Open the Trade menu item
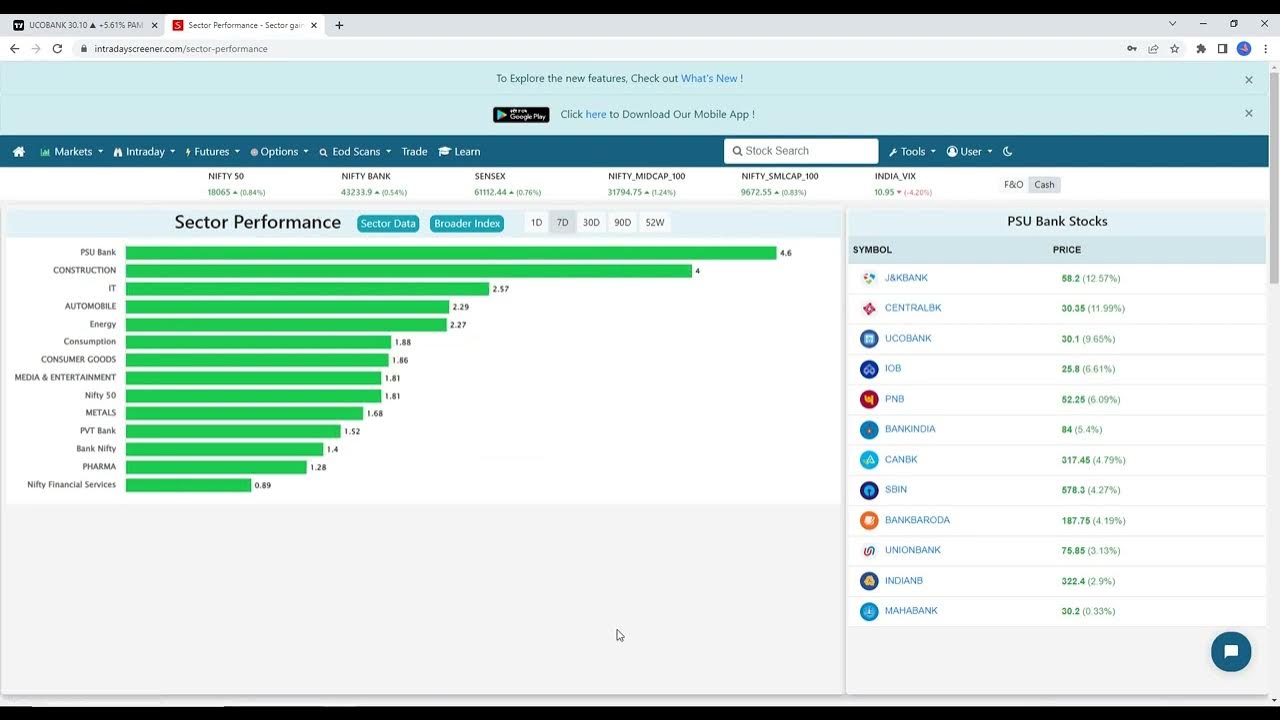This screenshot has width=1280, height=720. pos(414,152)
